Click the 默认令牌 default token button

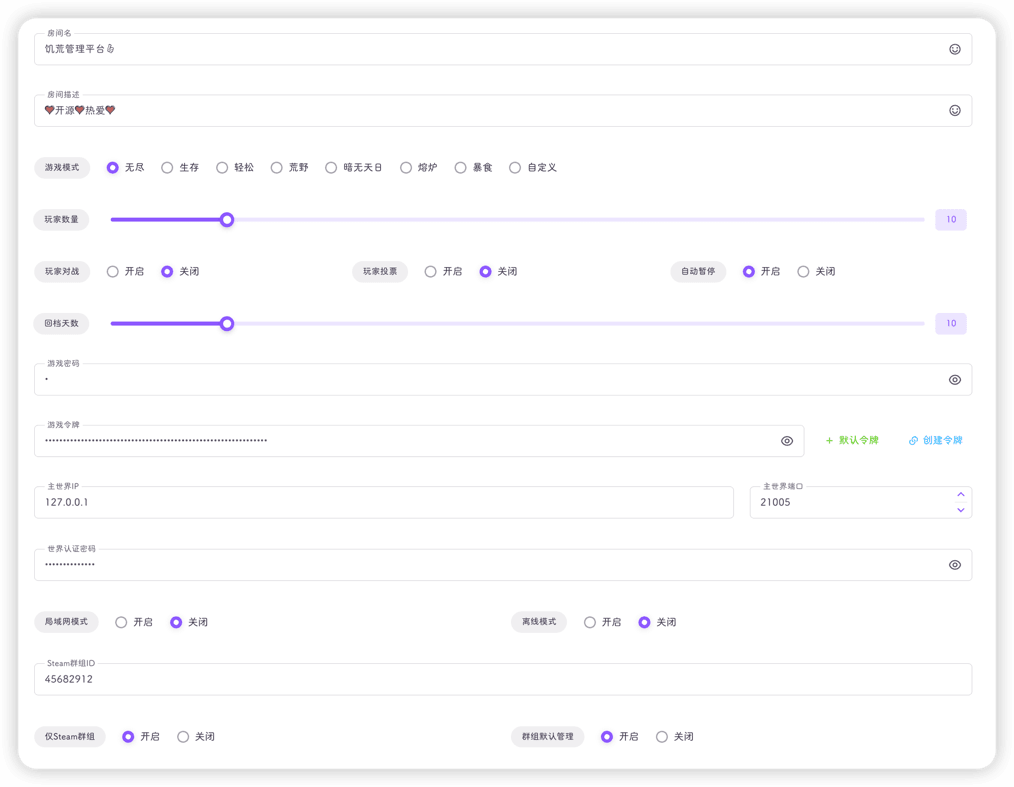point(851,441)
